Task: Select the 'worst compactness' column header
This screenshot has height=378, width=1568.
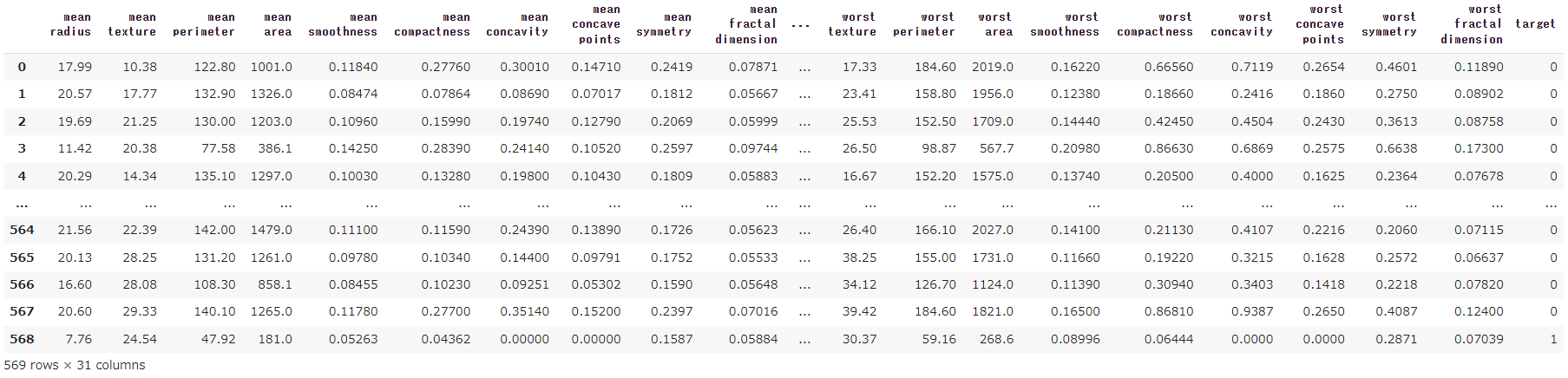Action: [x=1155, y=24]
